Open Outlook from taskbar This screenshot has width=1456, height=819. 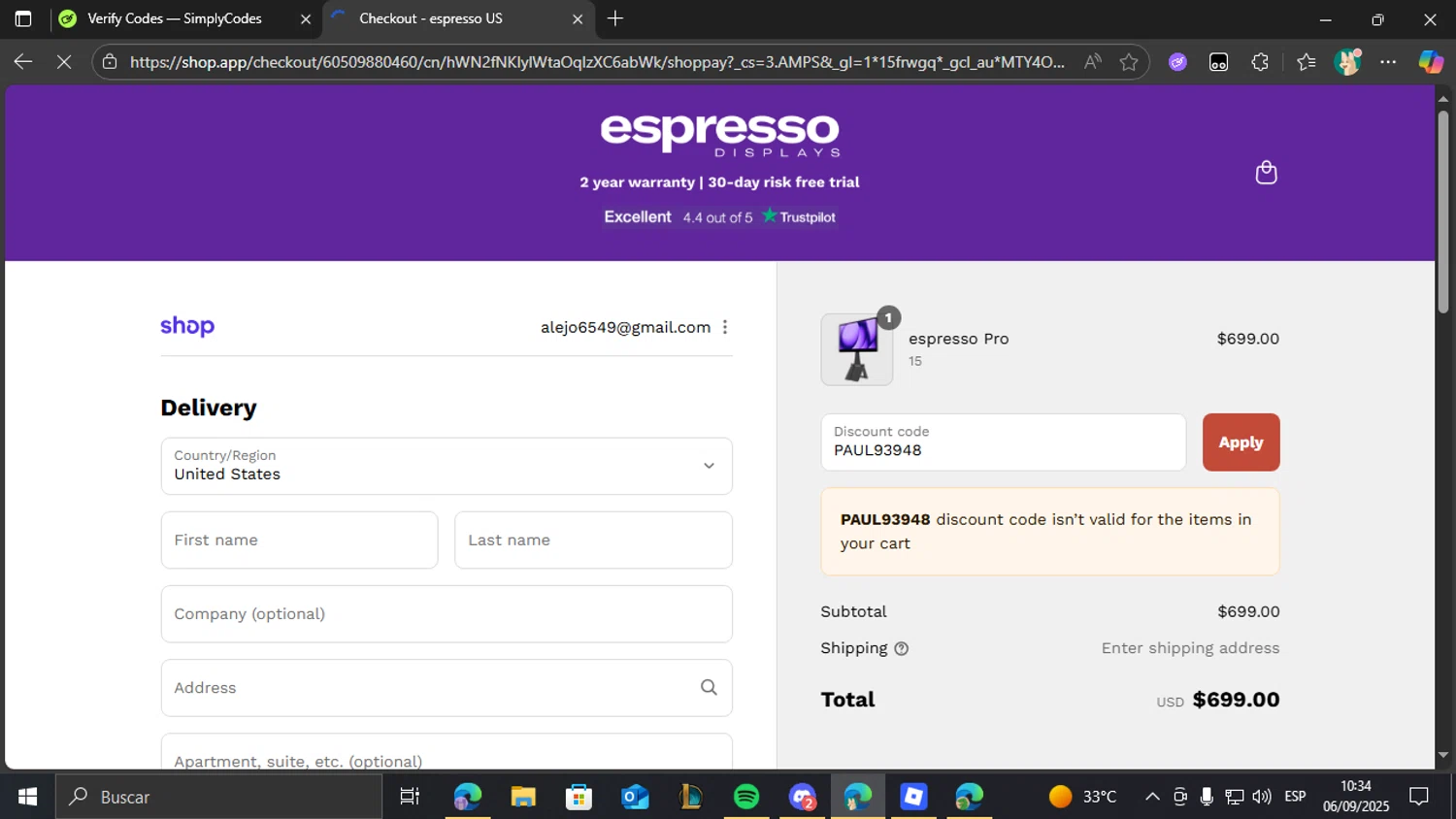point(635,797)
